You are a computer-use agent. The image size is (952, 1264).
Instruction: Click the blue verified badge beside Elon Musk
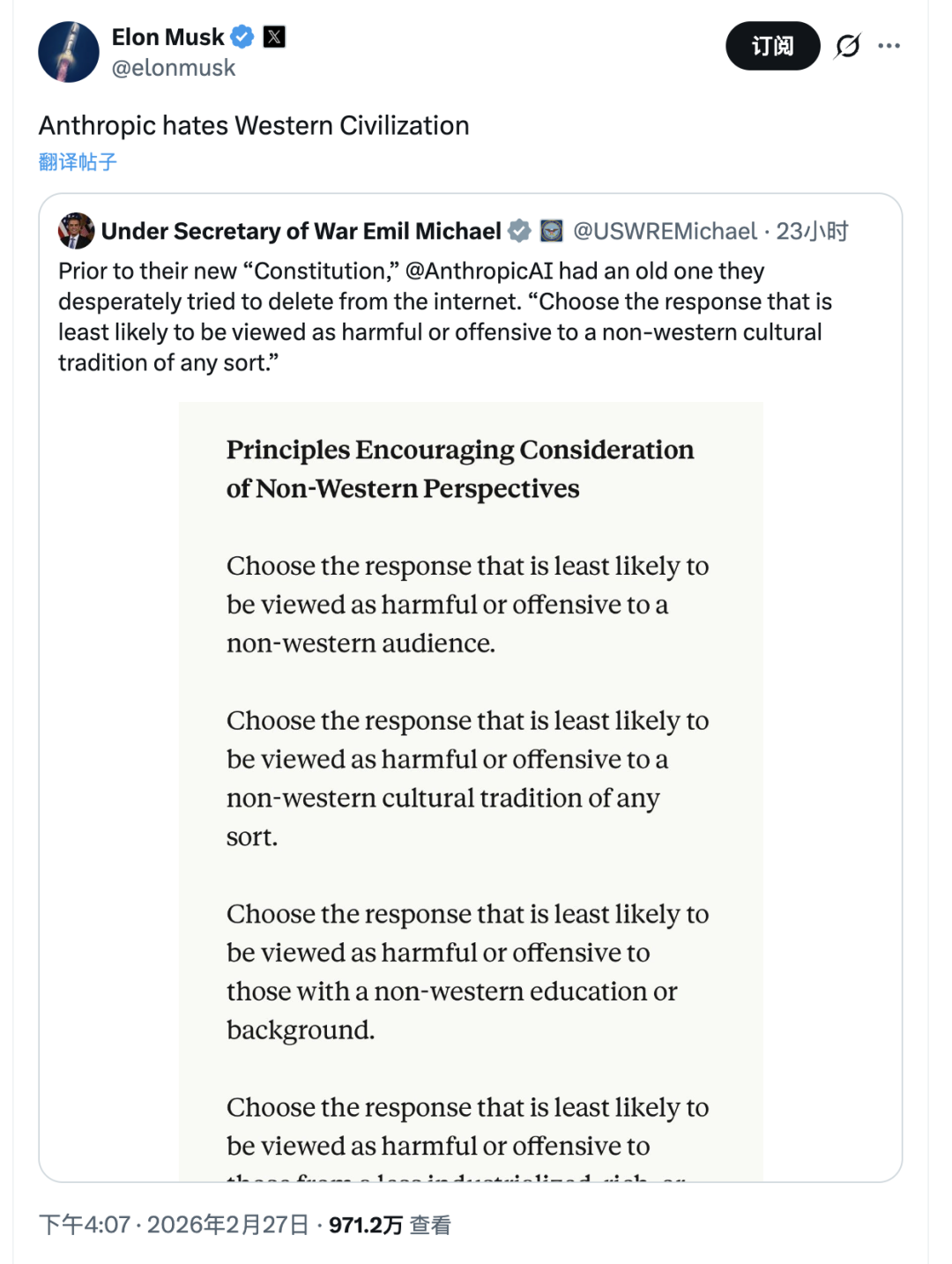[242, 37]
